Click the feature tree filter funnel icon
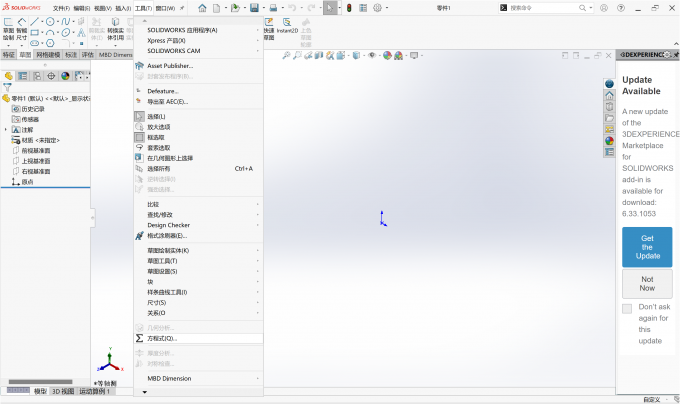 [7, 88]
